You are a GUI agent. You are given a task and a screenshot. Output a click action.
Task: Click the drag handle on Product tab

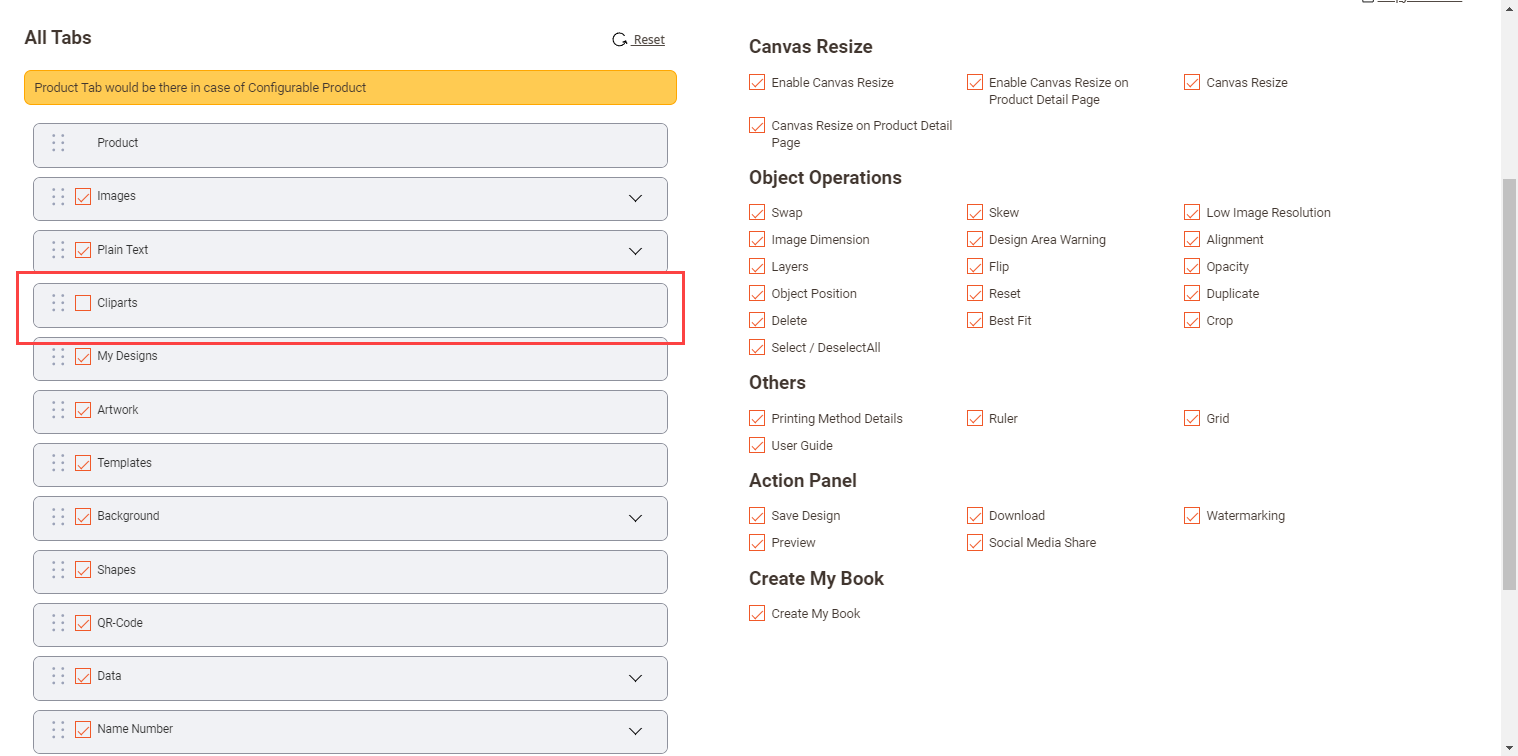[x=58, y=143]
